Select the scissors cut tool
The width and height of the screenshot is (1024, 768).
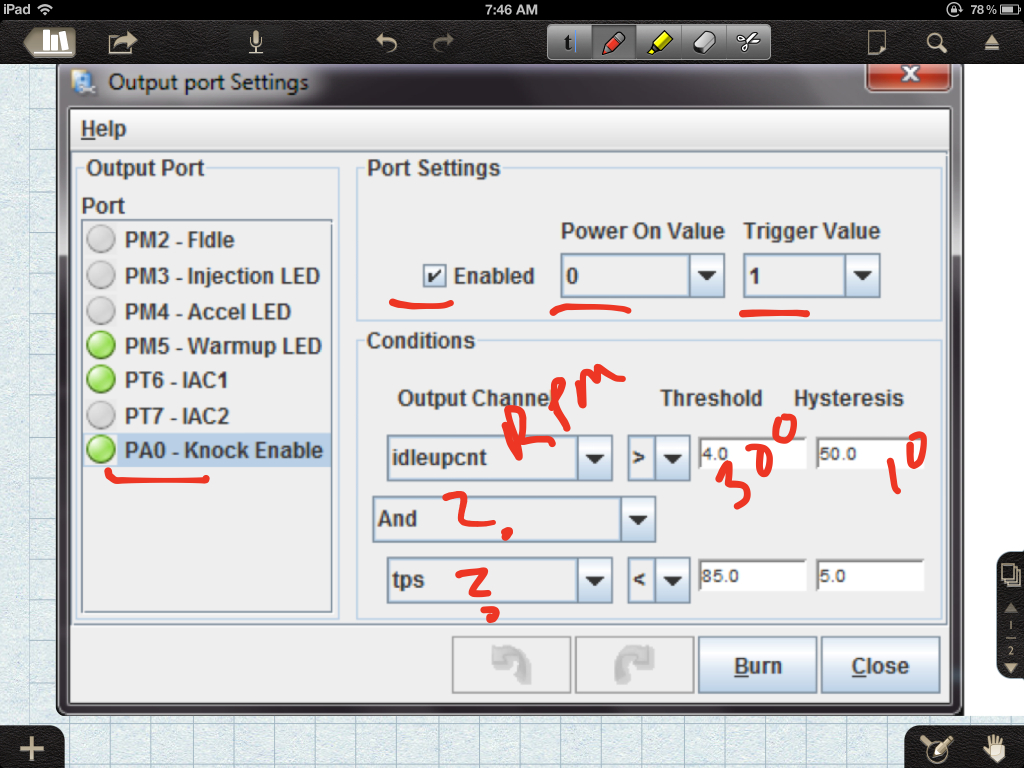point(748,42)
